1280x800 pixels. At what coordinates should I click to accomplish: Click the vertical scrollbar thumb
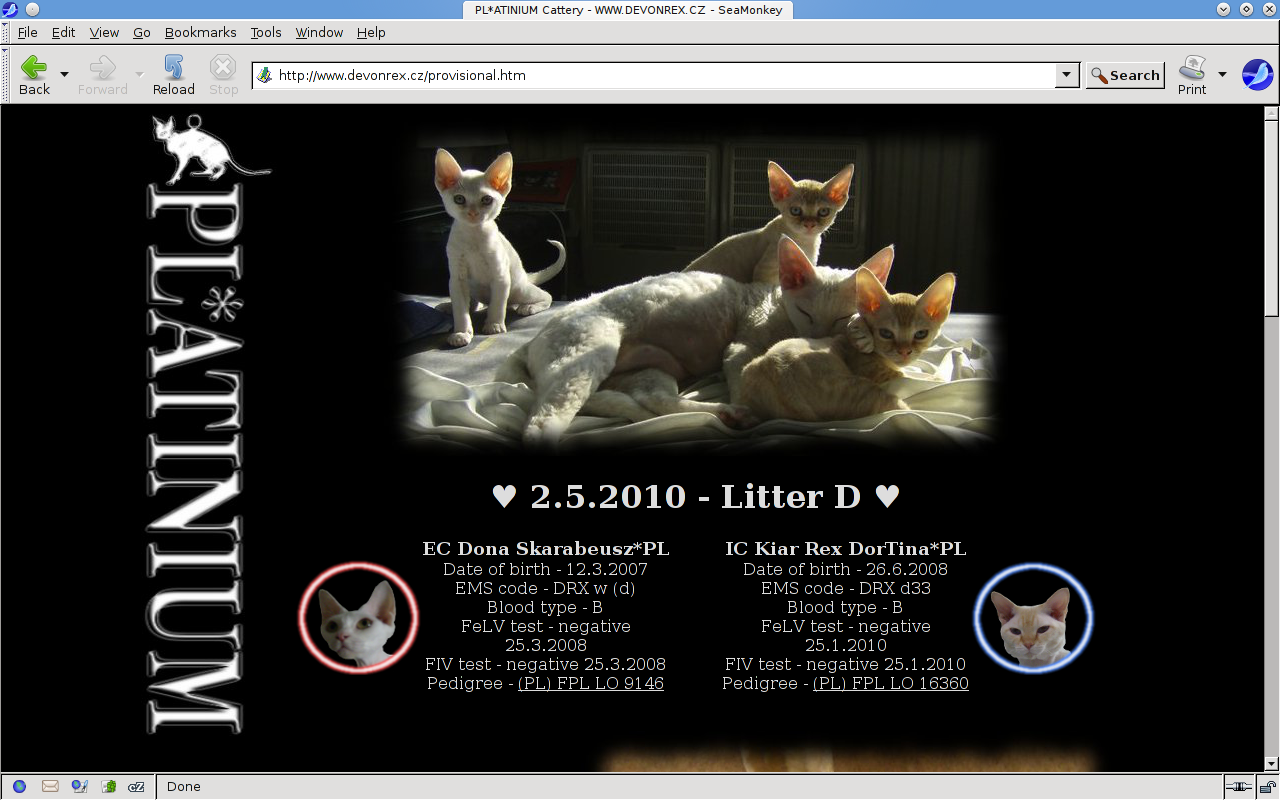tap(1272, 217)
